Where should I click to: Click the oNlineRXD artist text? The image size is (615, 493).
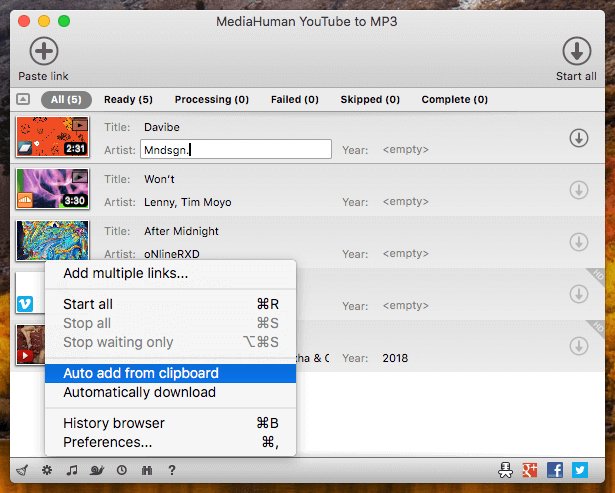[x=172, y=254]
